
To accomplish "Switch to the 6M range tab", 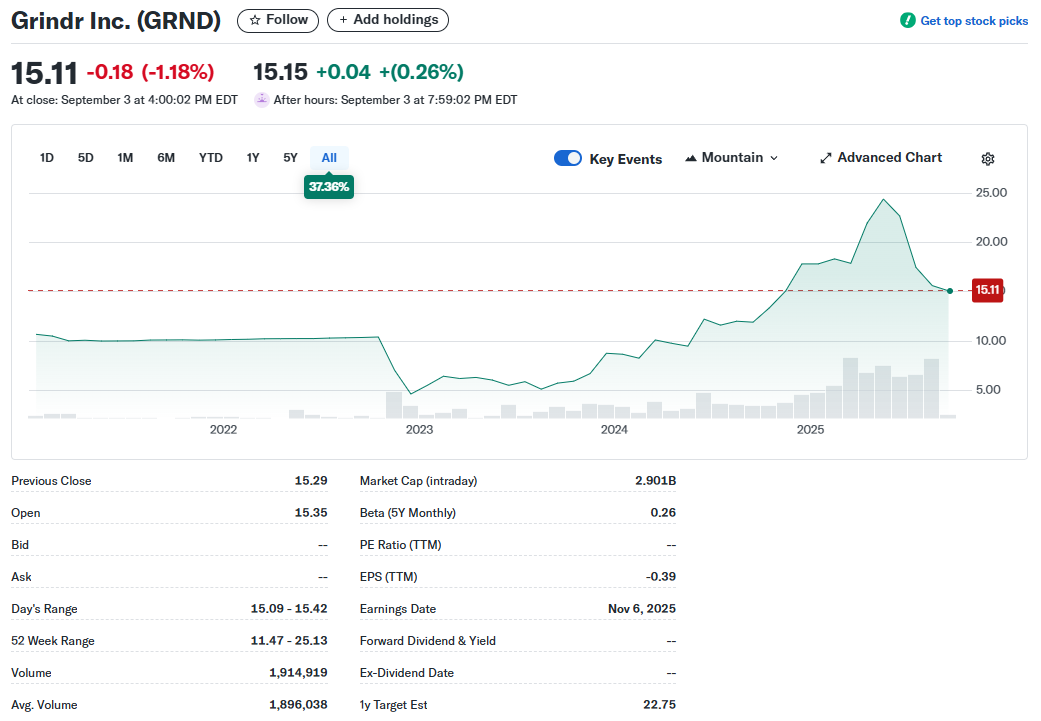I will [166, 158].
